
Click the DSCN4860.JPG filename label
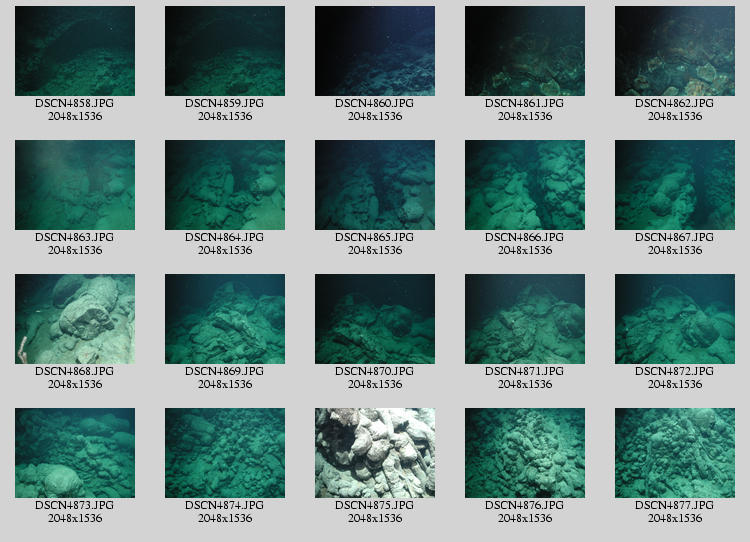pyautogui.click(x=375, y=103)
